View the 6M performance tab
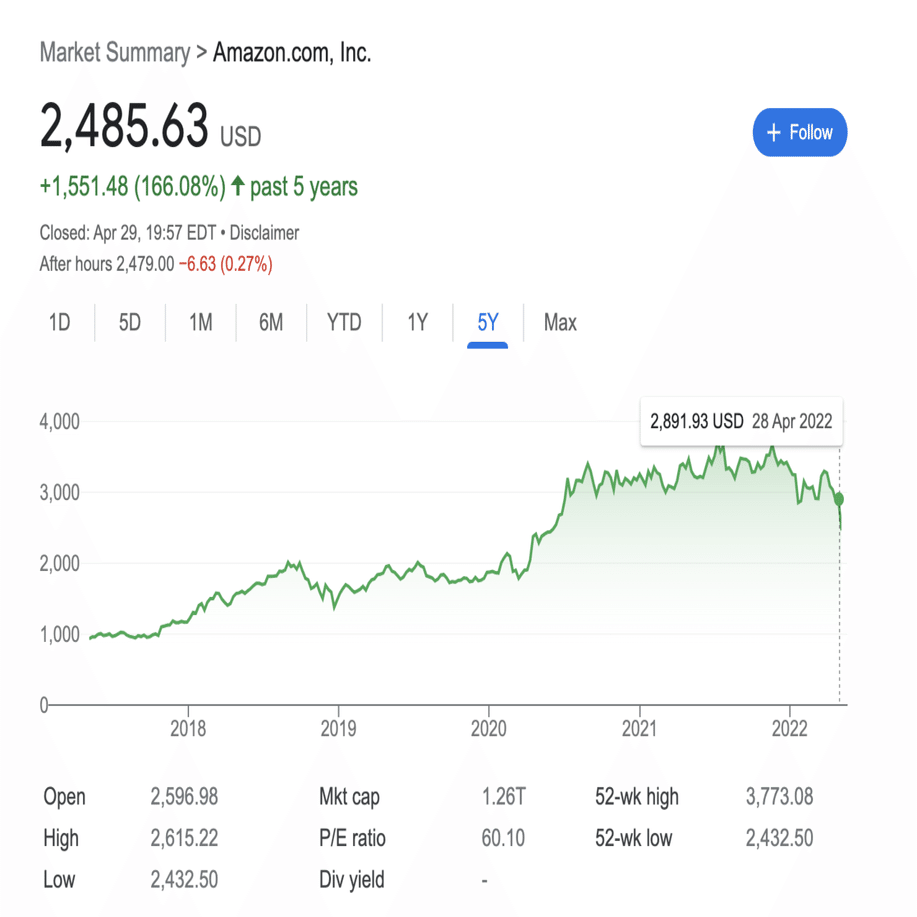Viewport: 917px width, 917px height. (270, 323)
